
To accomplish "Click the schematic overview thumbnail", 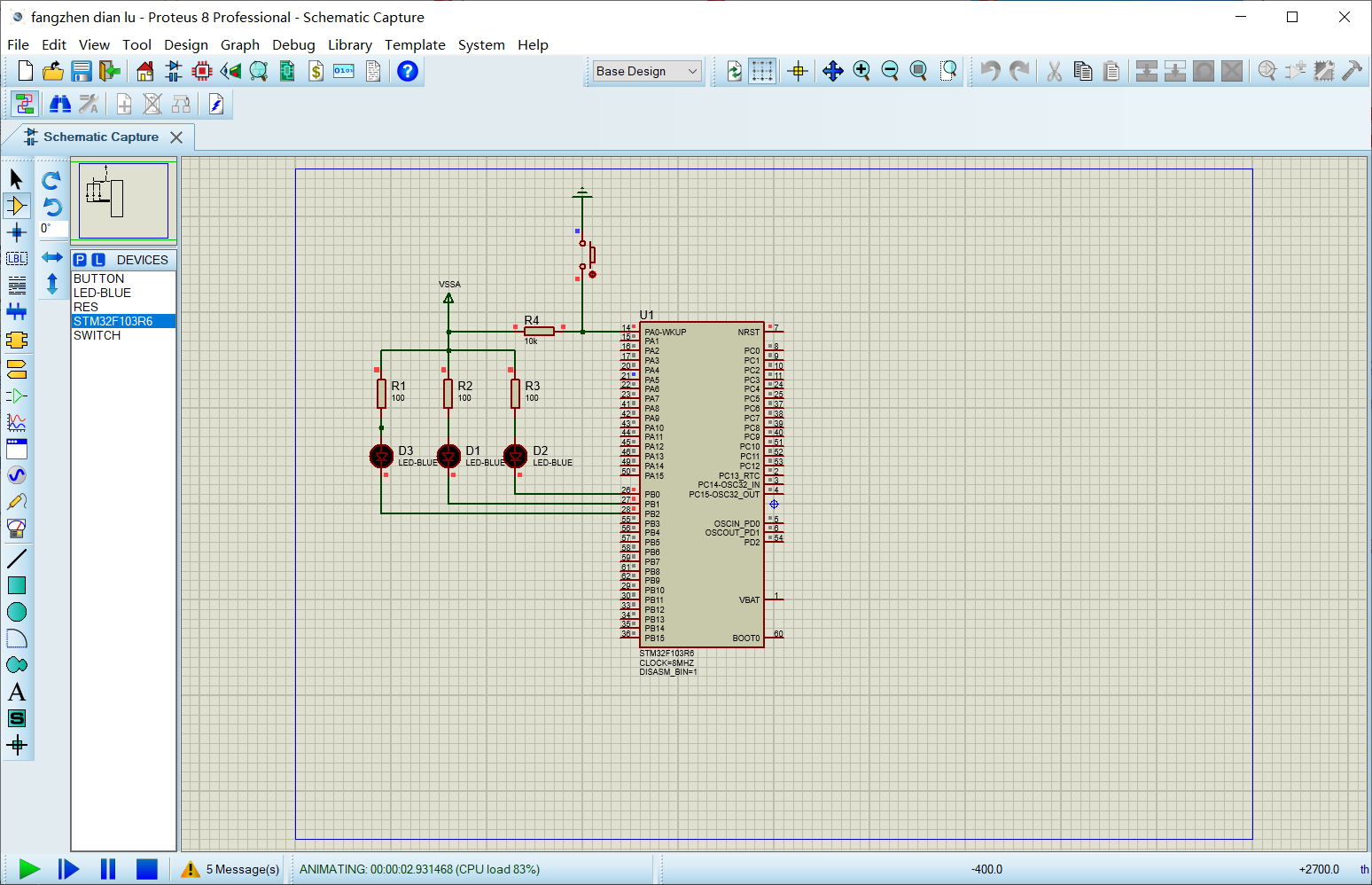I will pos(123,200).
